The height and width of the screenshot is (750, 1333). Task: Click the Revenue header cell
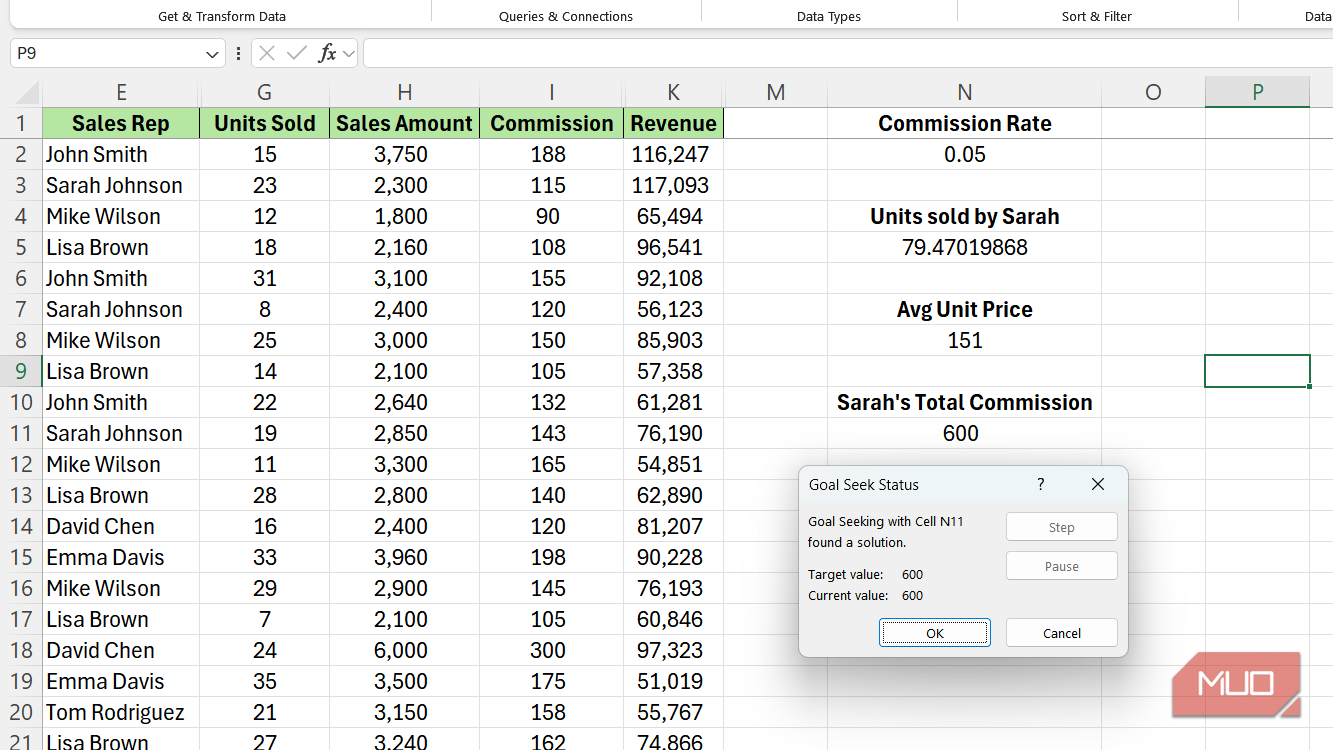pyautogui.click(x=673, y=123)
